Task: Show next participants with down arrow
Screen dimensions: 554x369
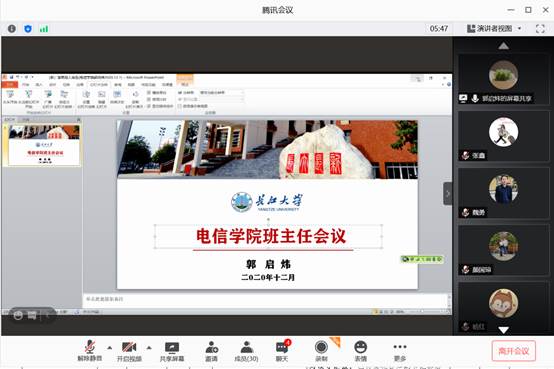Action: (503, 330)
